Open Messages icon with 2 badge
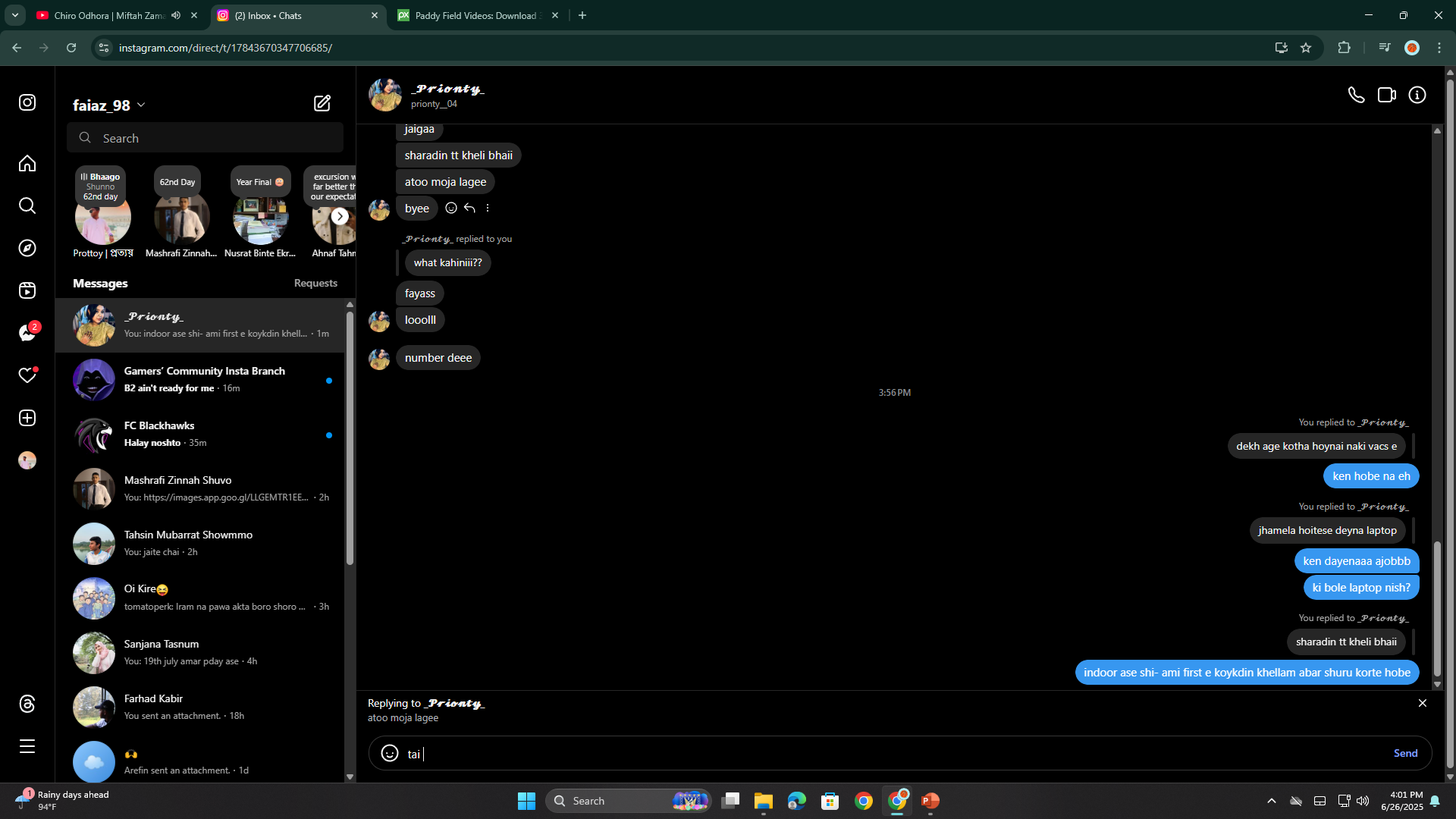The image size is (1456, 819). point(27,333)
